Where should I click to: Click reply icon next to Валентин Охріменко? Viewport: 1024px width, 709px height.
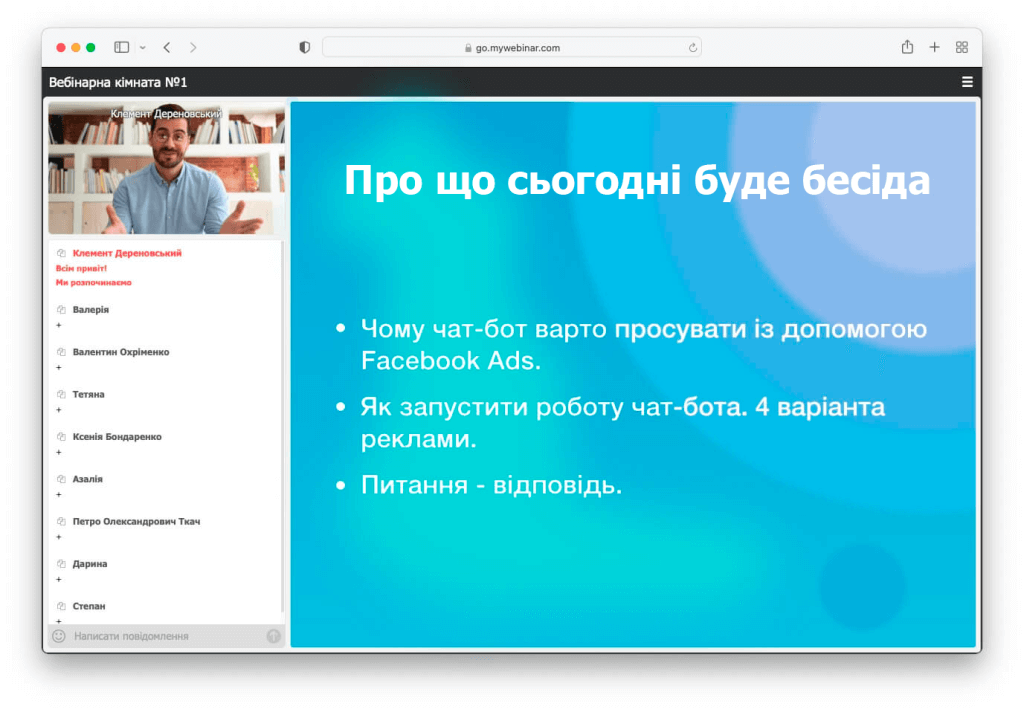[x=61, y=352]
